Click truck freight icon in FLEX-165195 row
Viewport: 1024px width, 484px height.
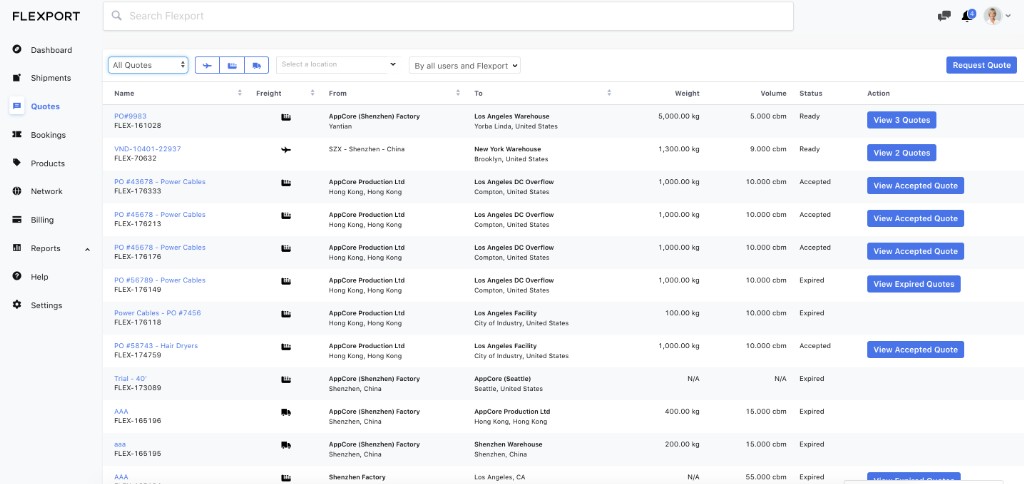285,445
